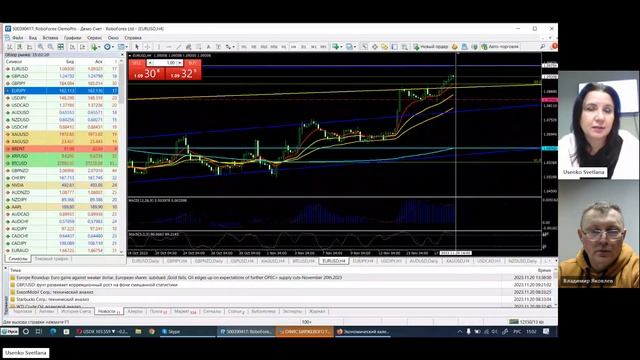The width and height of the screenshot is (640, 360).
Task: Select XAUUSD row in Market Watch
Action: pos(61,134)
